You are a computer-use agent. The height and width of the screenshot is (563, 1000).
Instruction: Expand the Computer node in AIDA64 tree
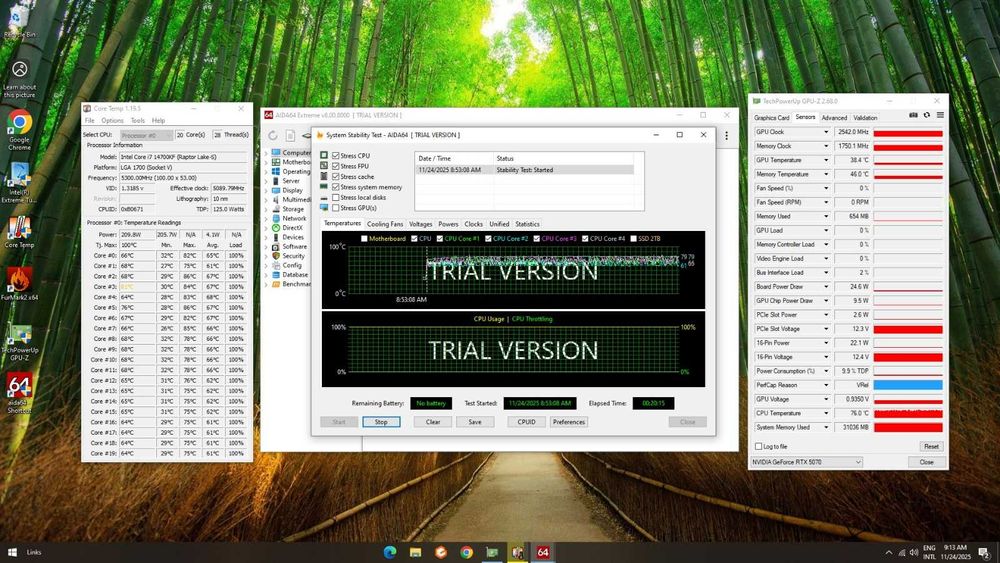pos(266,152)
